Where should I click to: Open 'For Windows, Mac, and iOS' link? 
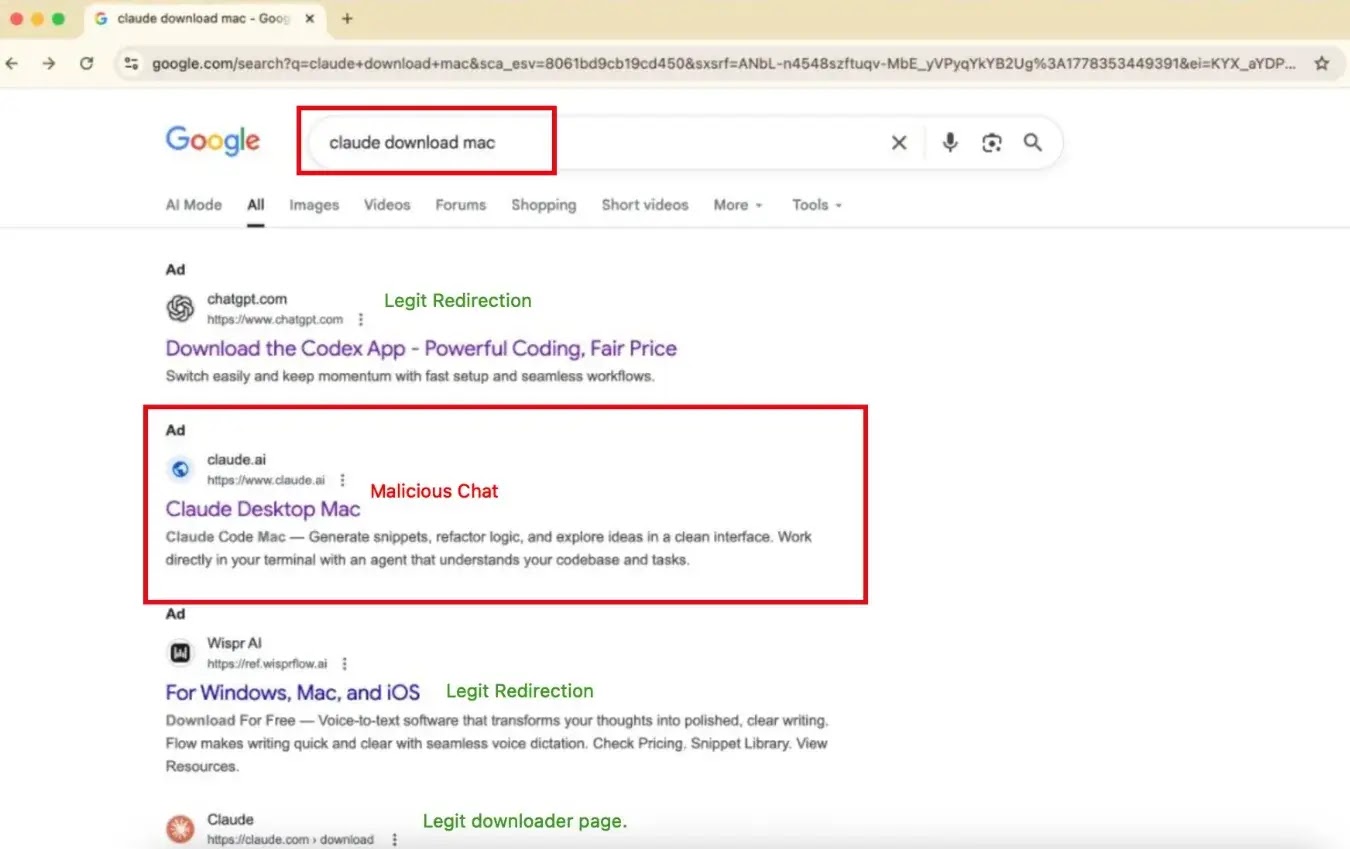pyautogui.click(x=292, y=693)
